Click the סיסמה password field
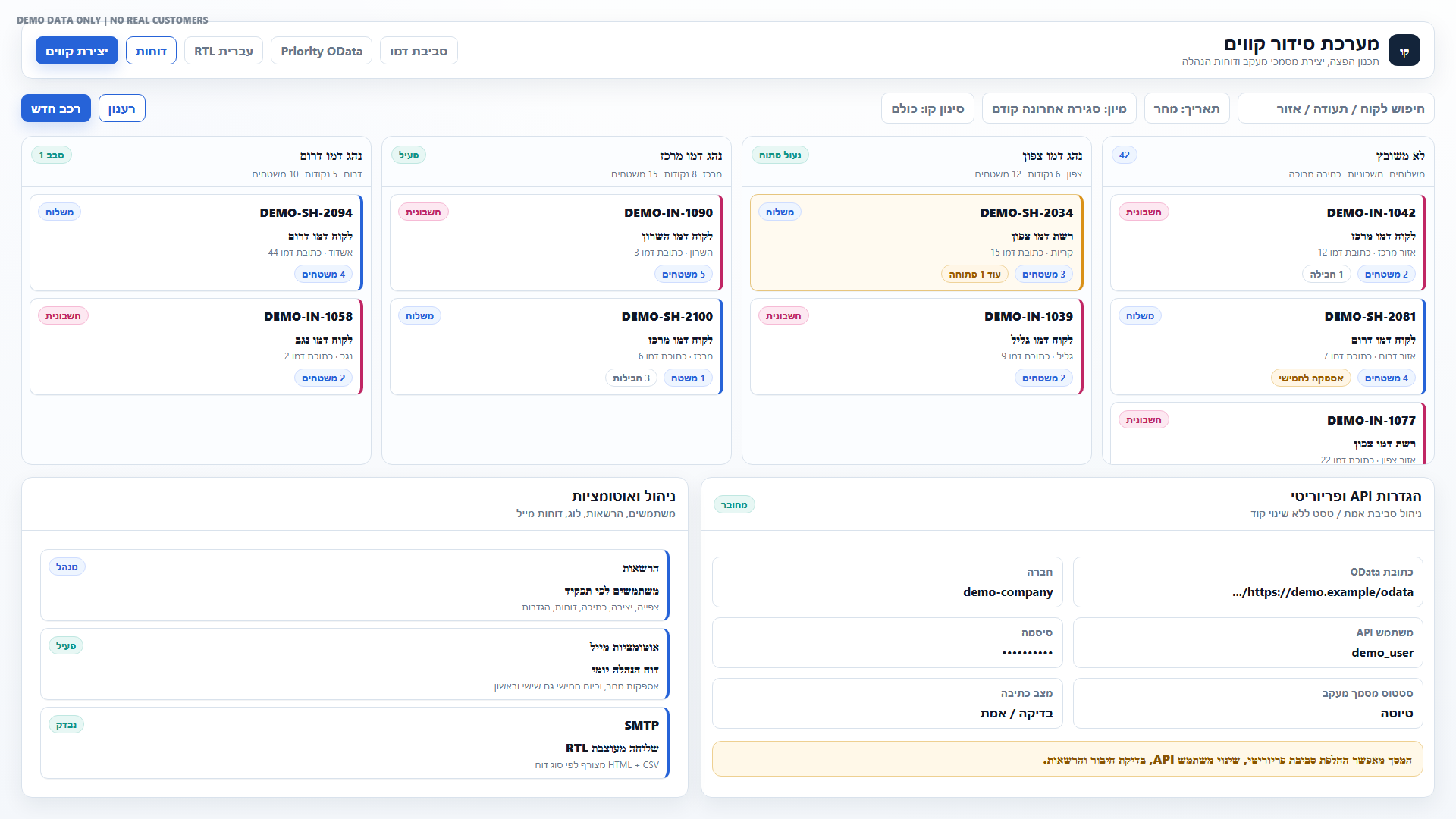The image size is (1456, 819). pyautogui.click(x=887, y=642)
